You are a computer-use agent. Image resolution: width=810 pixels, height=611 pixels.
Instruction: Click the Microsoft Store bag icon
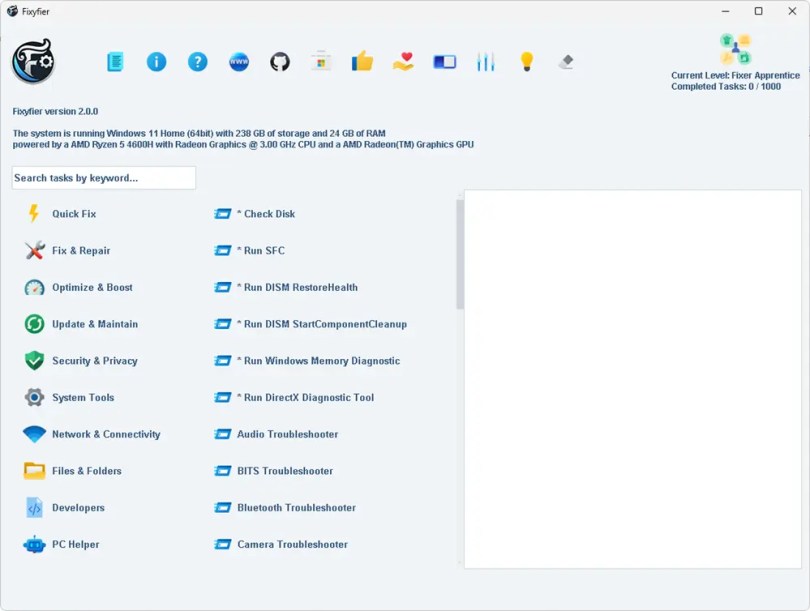click(321, 61)
